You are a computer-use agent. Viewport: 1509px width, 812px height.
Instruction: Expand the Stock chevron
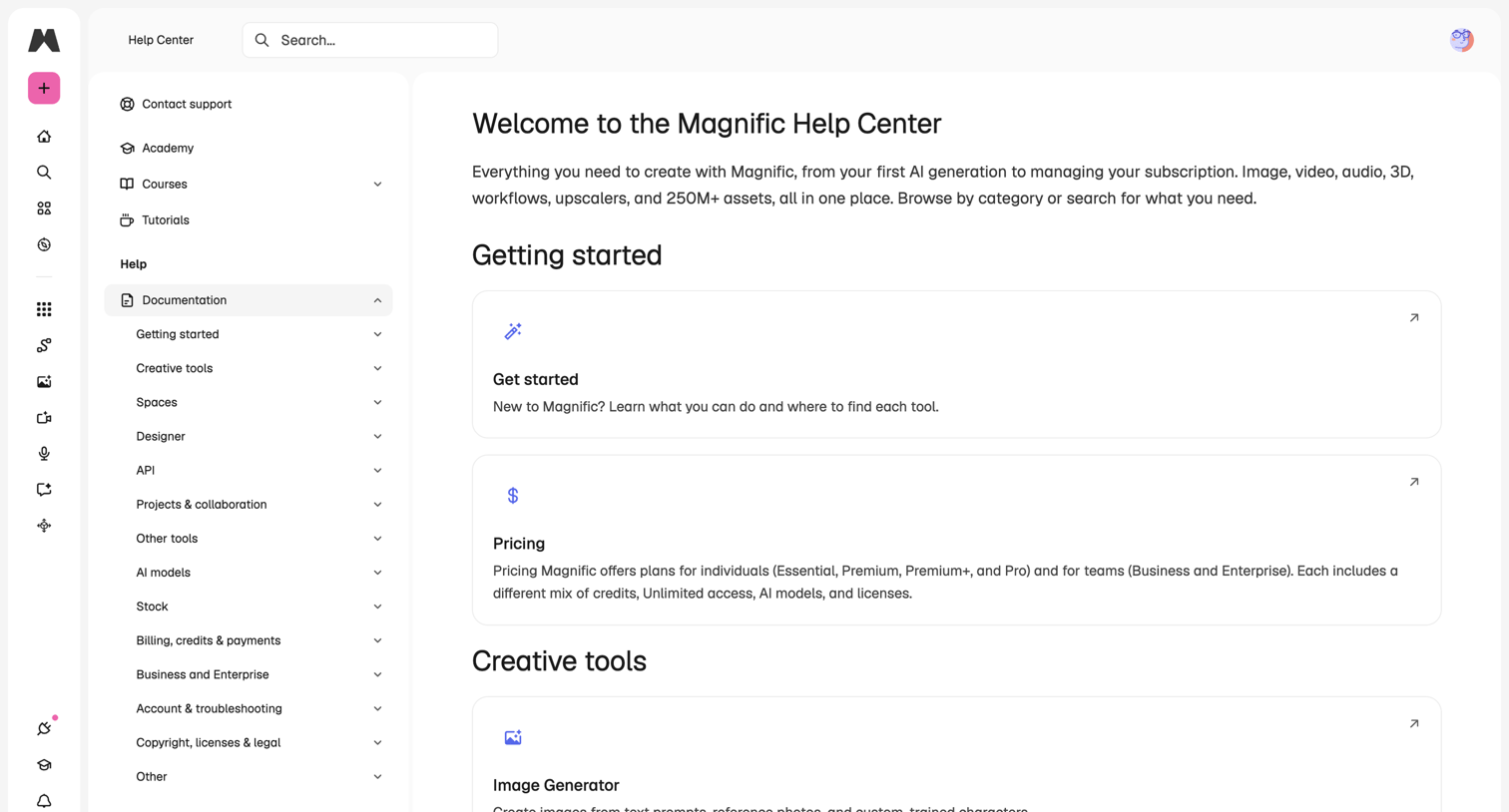[x=377, y=607]
